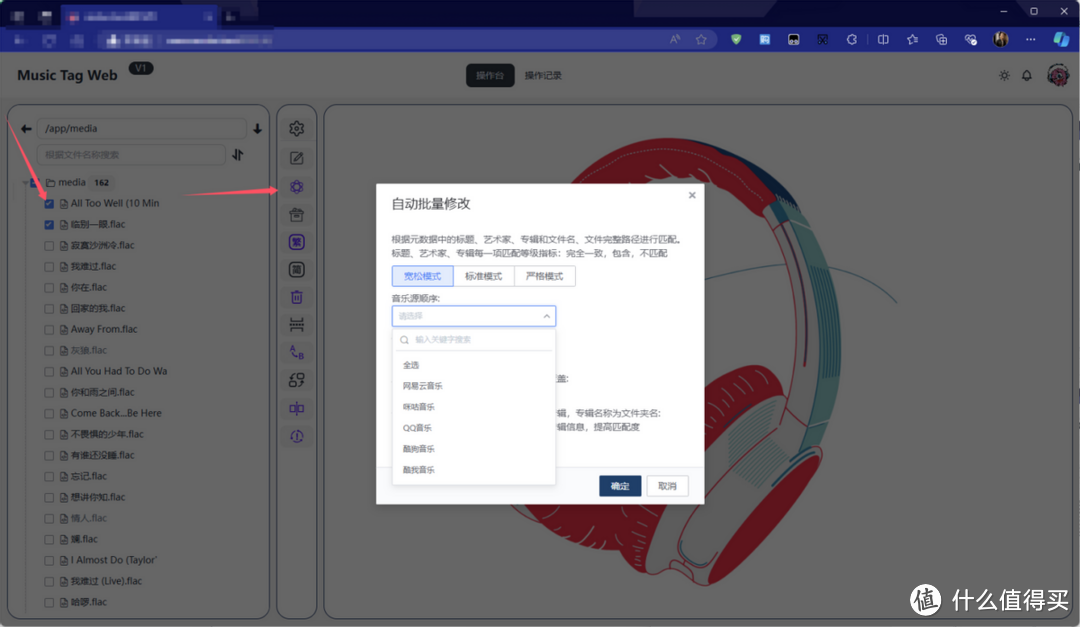
Task: Collapse the media folder in the file tree
Action: coord(27,182)
